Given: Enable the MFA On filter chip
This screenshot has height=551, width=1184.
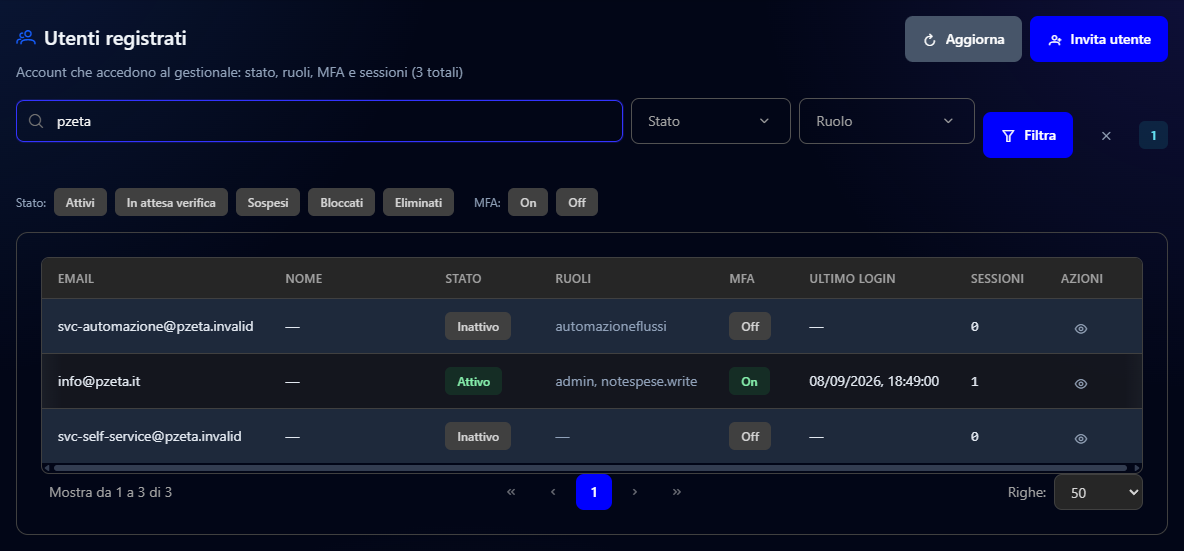Looking at the screenshot, I should pos(528,202).
